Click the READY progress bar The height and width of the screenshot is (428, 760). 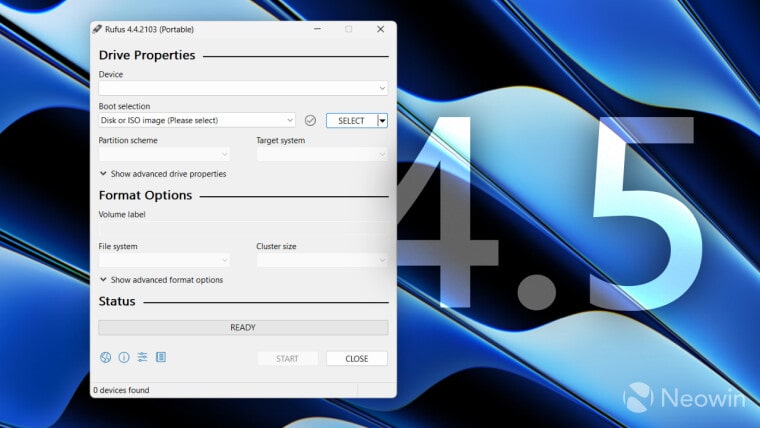click(243, 327)
